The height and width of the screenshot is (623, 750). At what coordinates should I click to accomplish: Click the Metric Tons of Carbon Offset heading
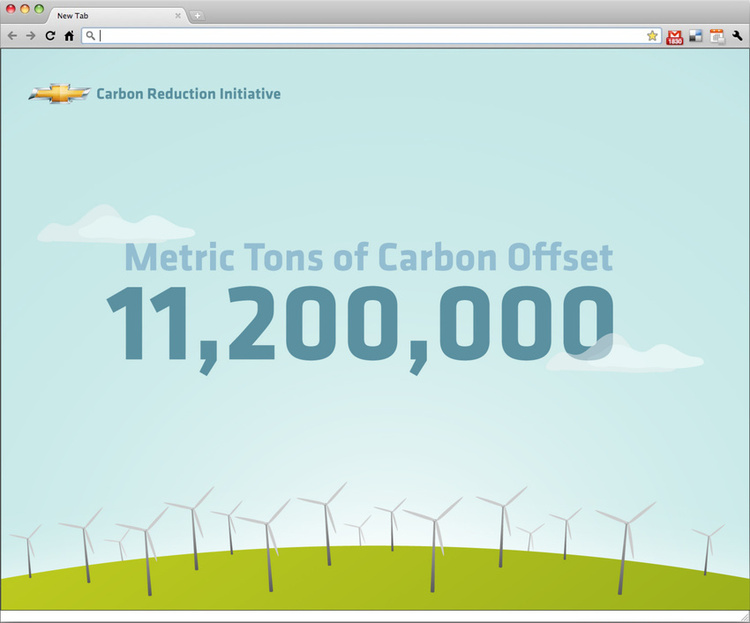[368, 257]
